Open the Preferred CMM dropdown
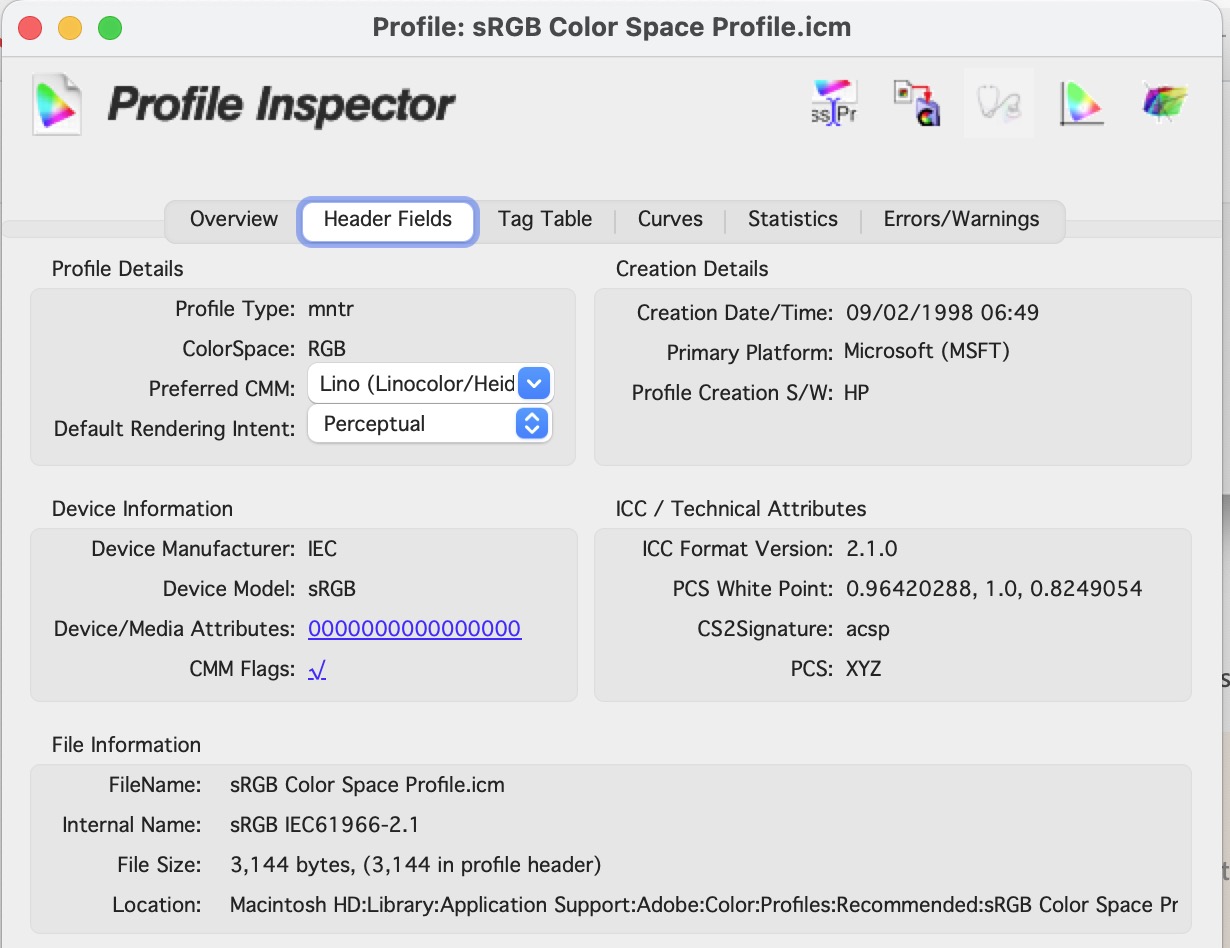The width and height of the screenshot is (1230, 948). [x=420, y=383]
